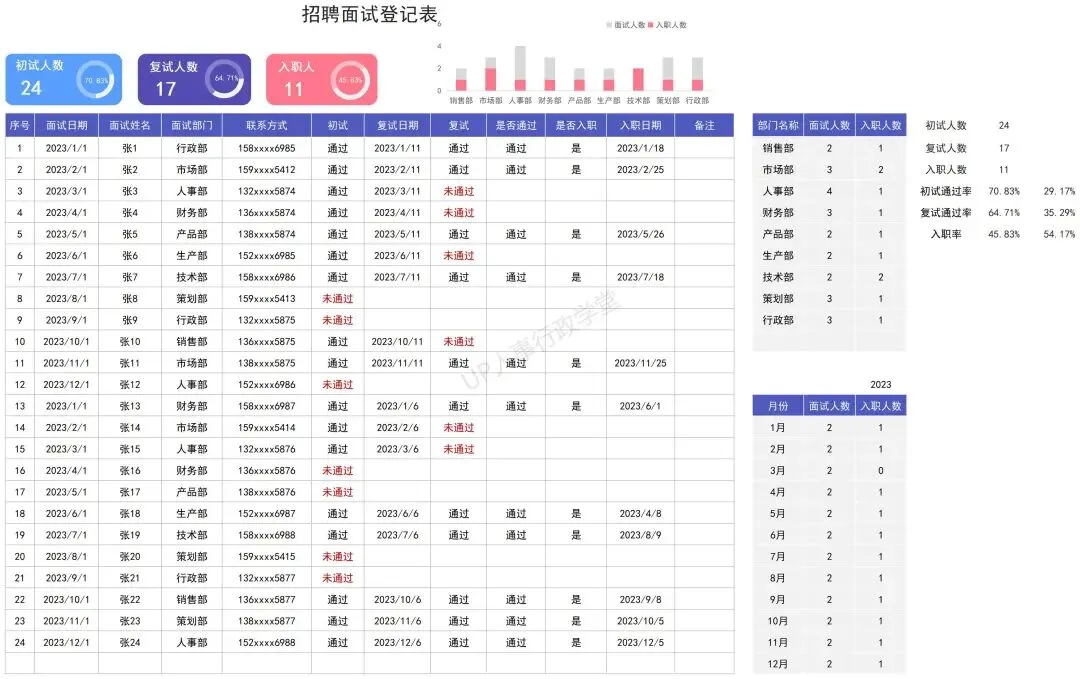
Task: Click the red 未通过 in 张3's row
Action: (459, 191)
